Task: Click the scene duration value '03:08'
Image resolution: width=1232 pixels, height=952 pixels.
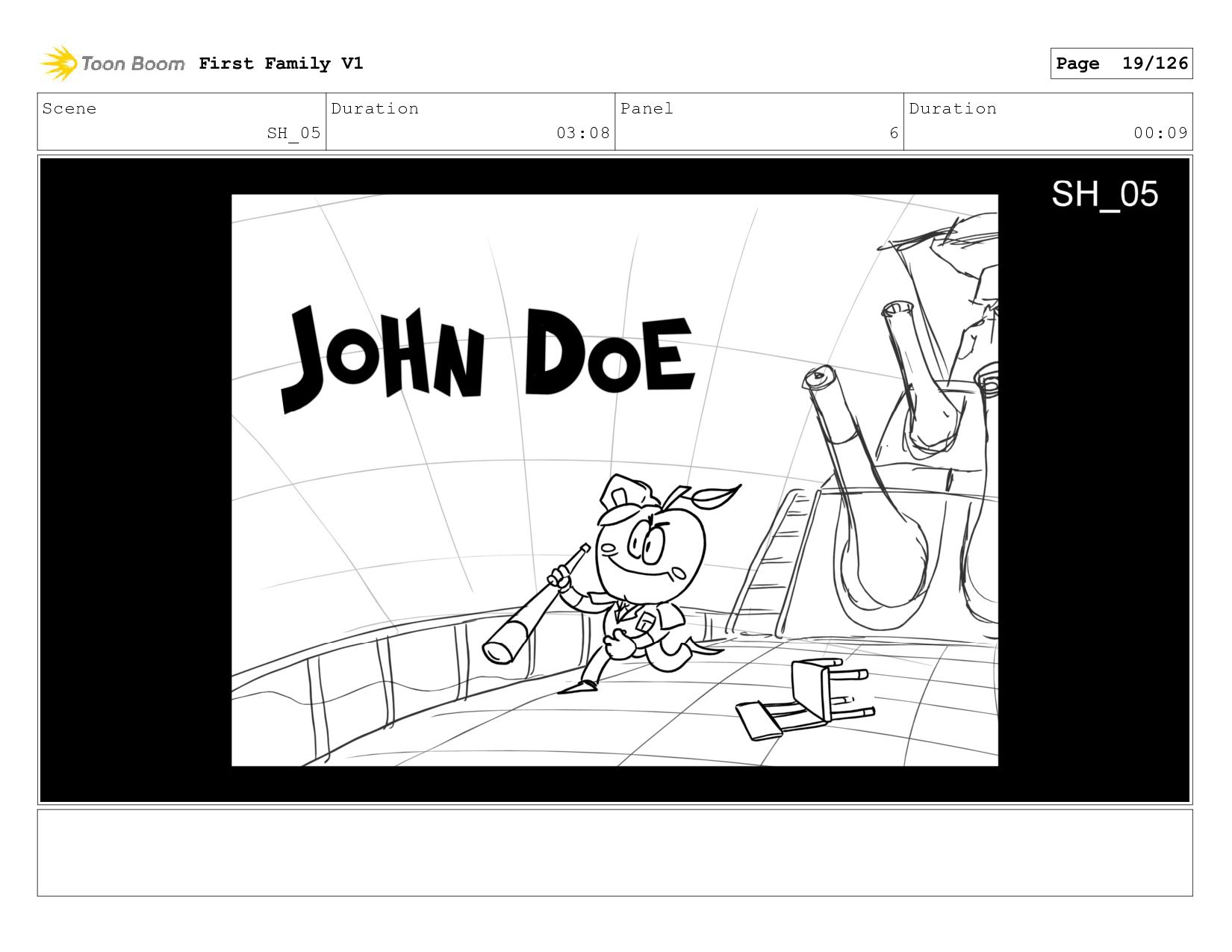Action: [582, 133]
